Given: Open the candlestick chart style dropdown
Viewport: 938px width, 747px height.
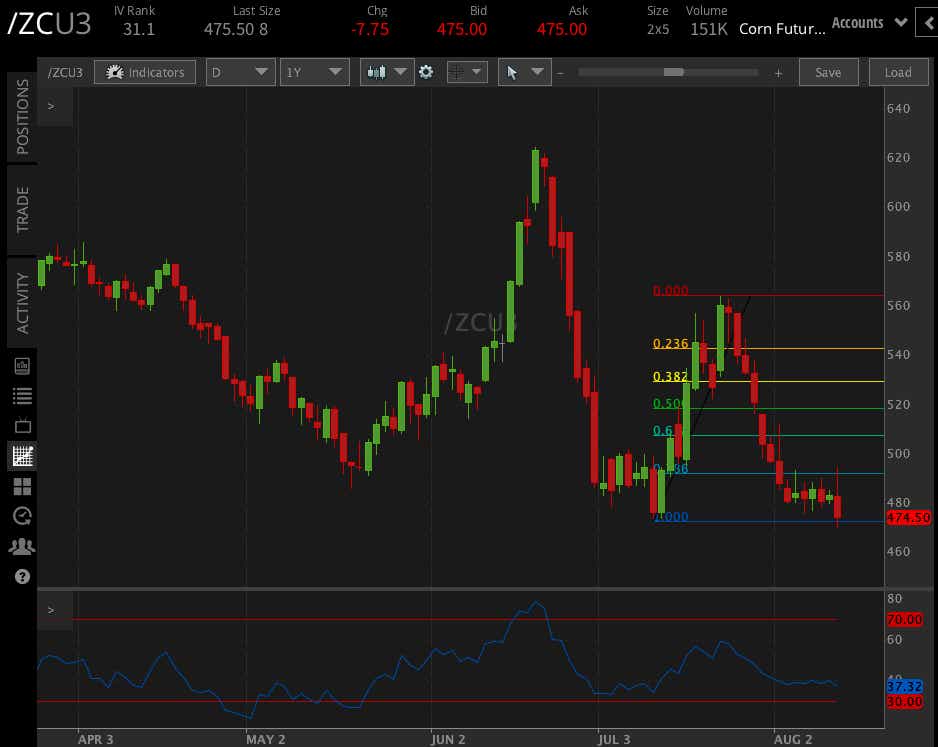Looking at the screenshot, I should (387, 72).
